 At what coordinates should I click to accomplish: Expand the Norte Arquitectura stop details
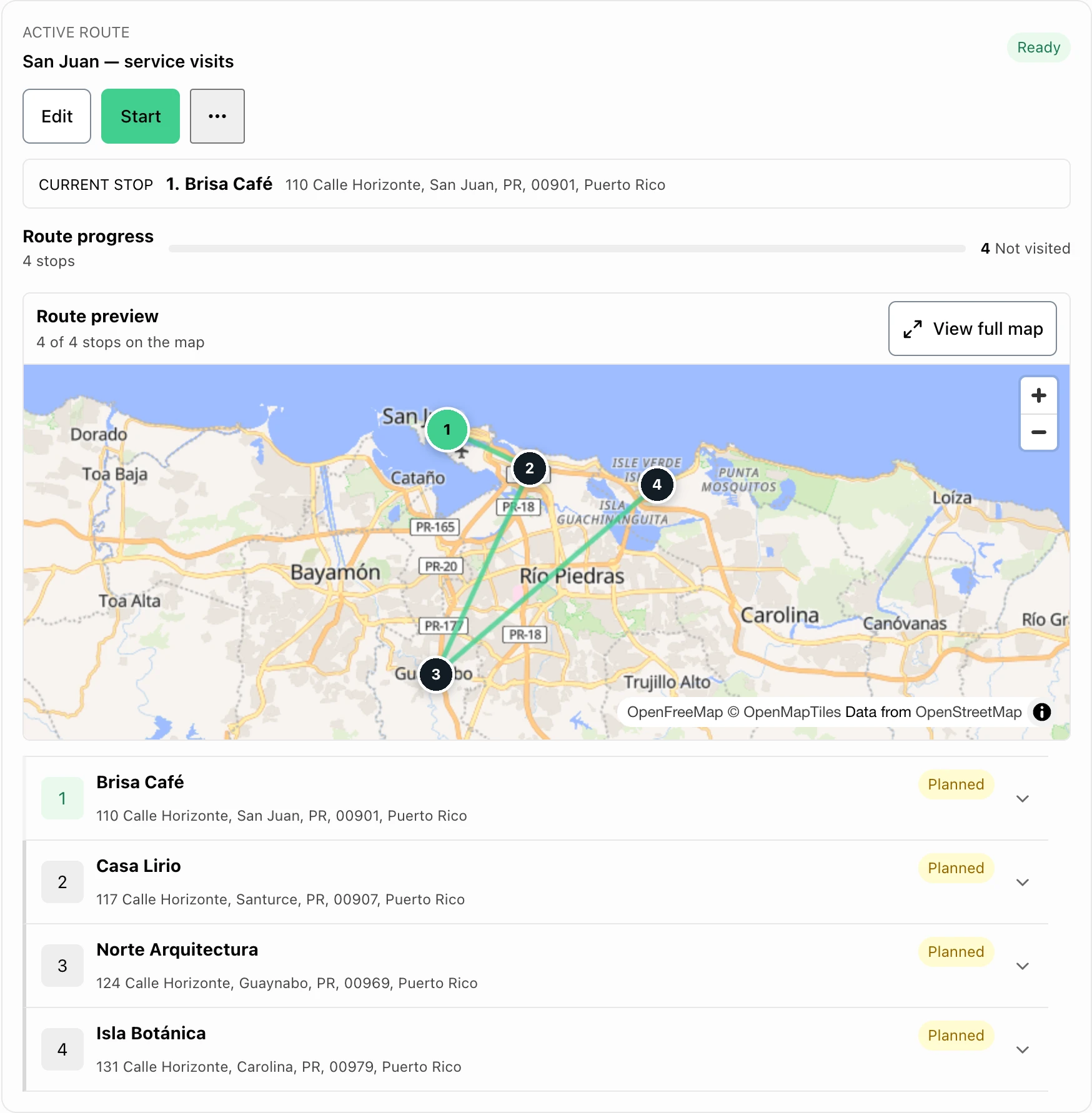point(1022,966)
